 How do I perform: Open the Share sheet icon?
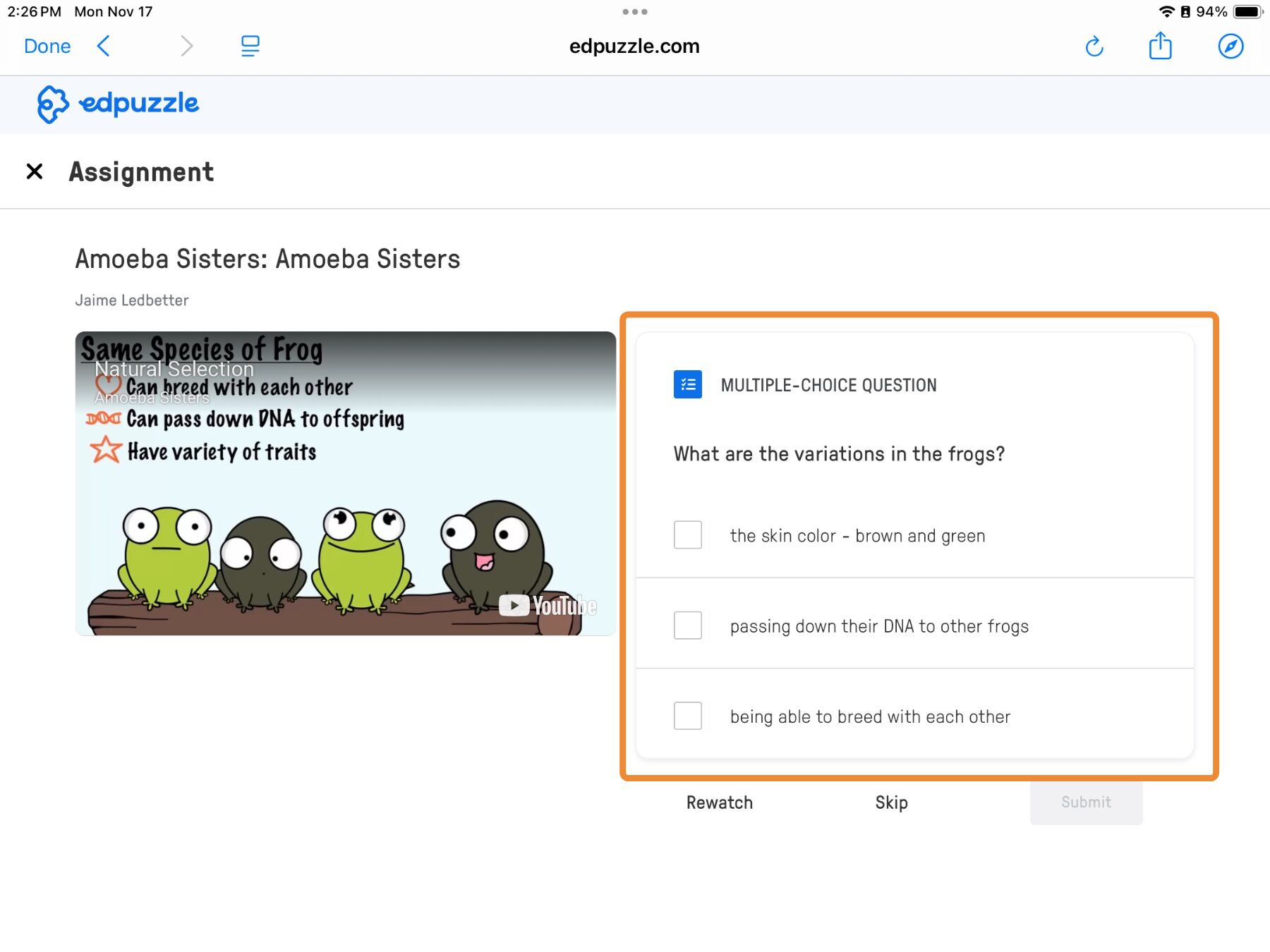tap(1161, 46)
